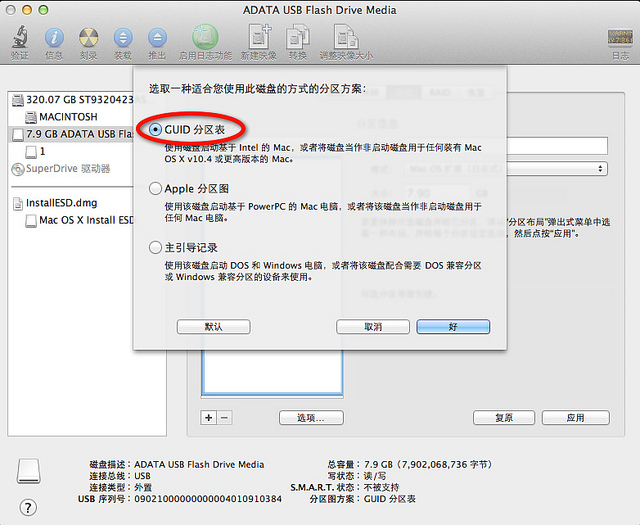640x525 pixels.
Task: Select the 320.07 GB ST9320423 disk
Action: tap(73, 100)
